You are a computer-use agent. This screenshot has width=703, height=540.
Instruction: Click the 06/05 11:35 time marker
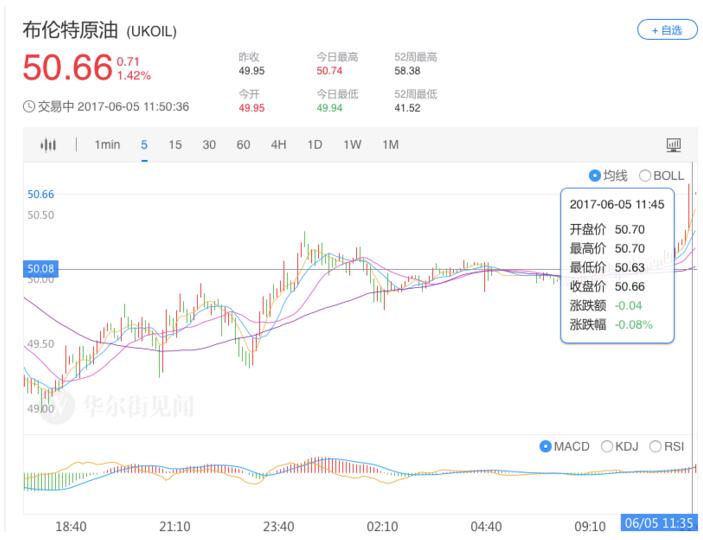click(x=657, y=523)
